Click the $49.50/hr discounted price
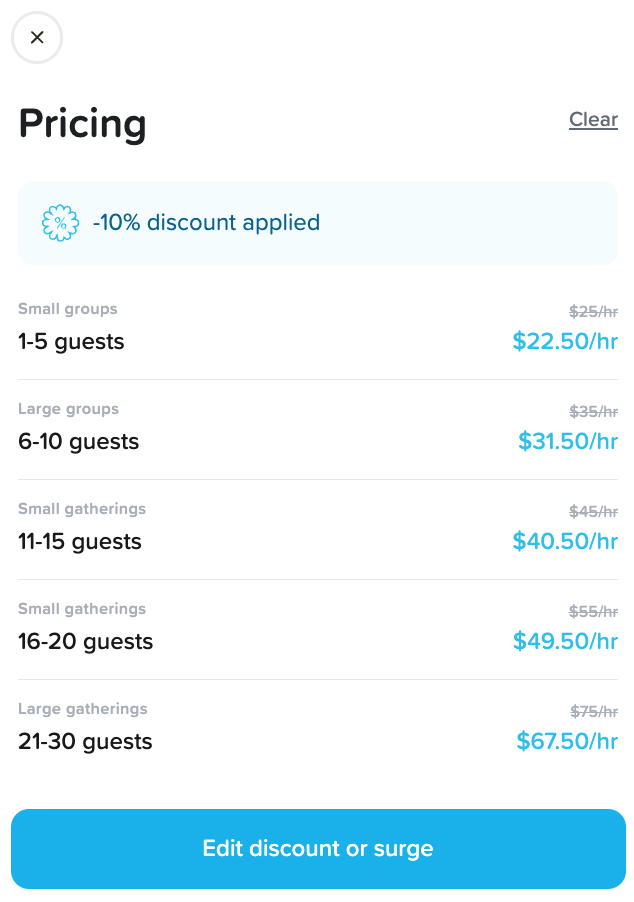Screen dimensions: 634x902 pos(565,642)
